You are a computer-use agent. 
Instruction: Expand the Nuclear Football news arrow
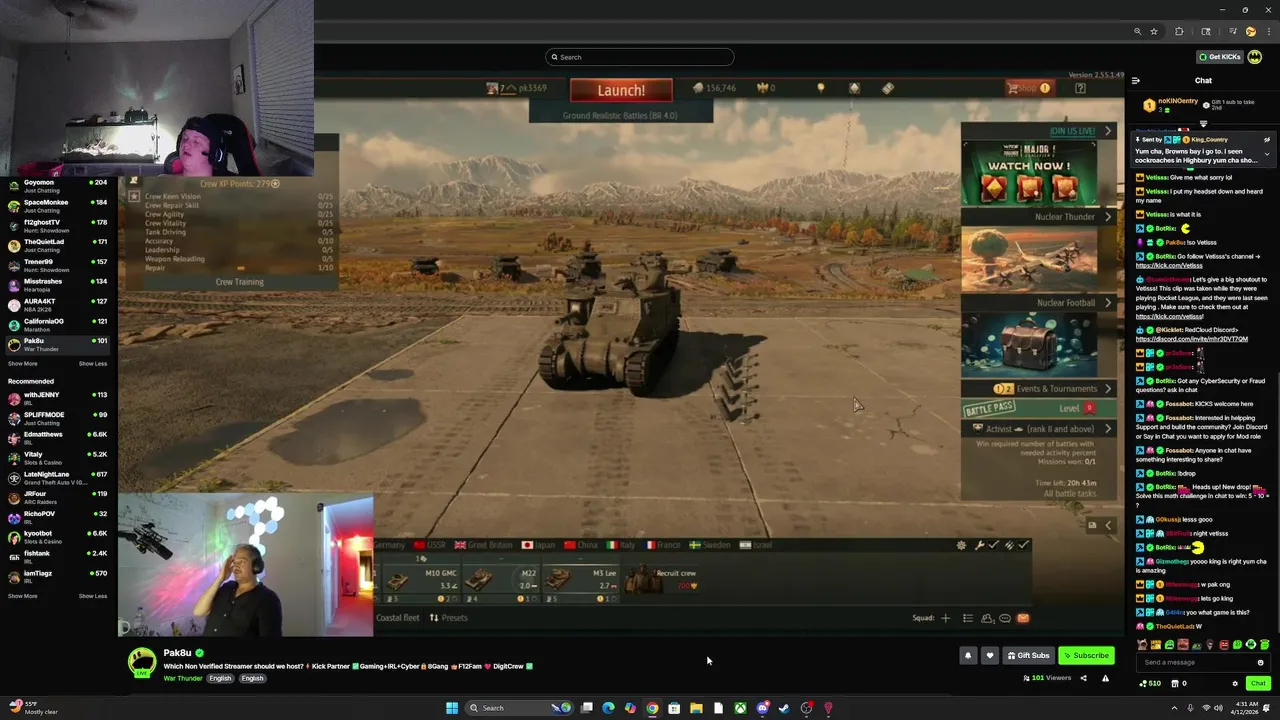(1108, 303)
